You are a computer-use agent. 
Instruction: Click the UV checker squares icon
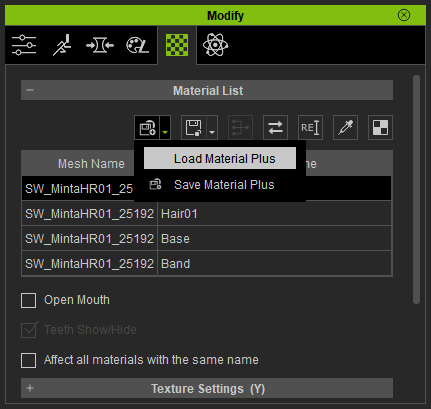tap(380, 127)
